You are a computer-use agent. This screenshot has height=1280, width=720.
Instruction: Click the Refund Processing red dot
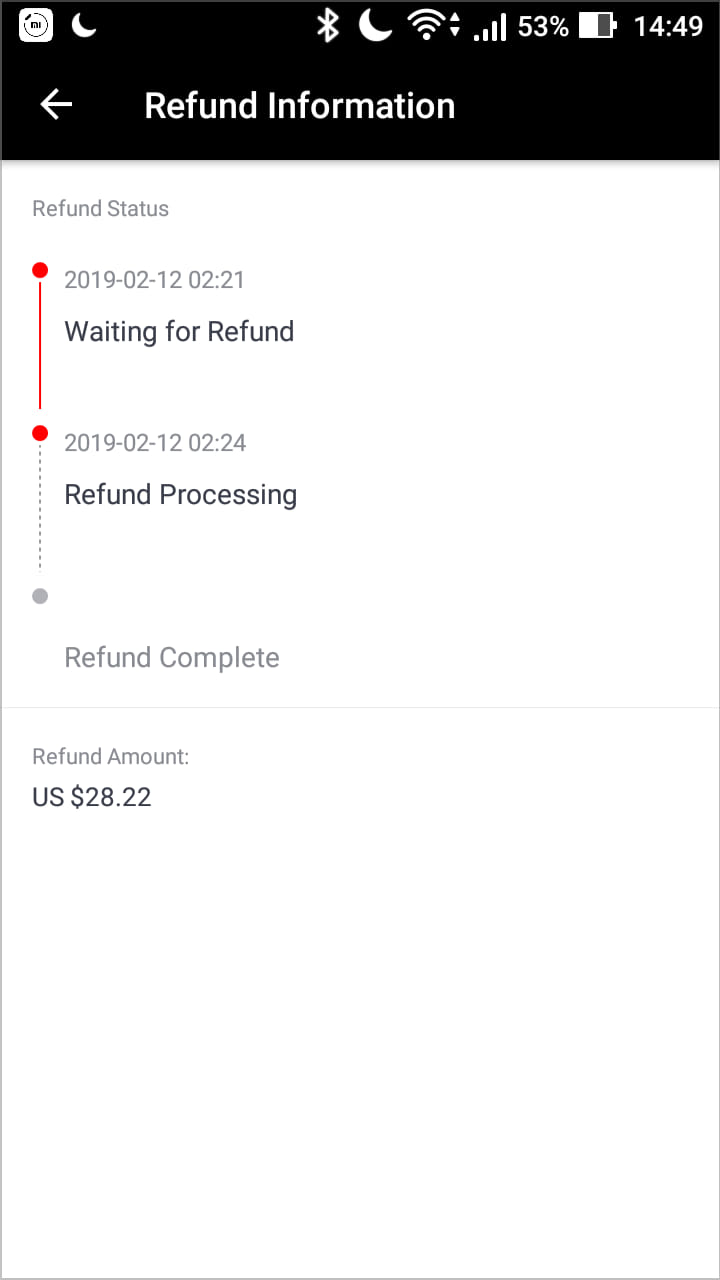tap(40, 433)
